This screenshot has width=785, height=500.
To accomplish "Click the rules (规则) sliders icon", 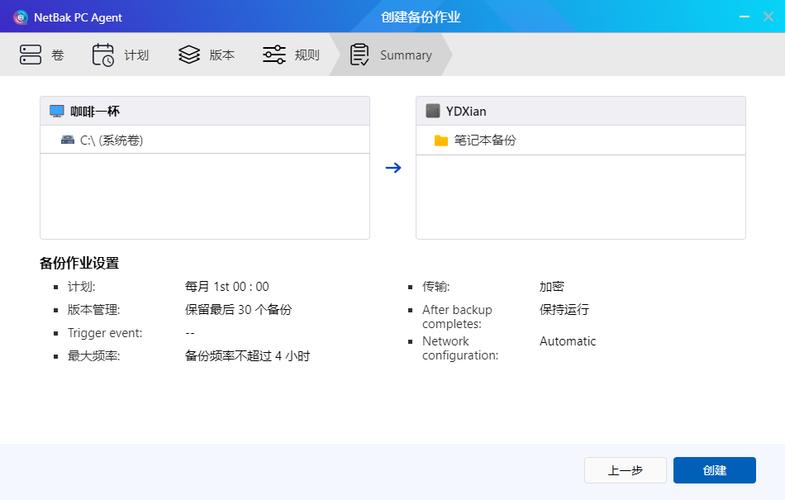I will 274,55.
